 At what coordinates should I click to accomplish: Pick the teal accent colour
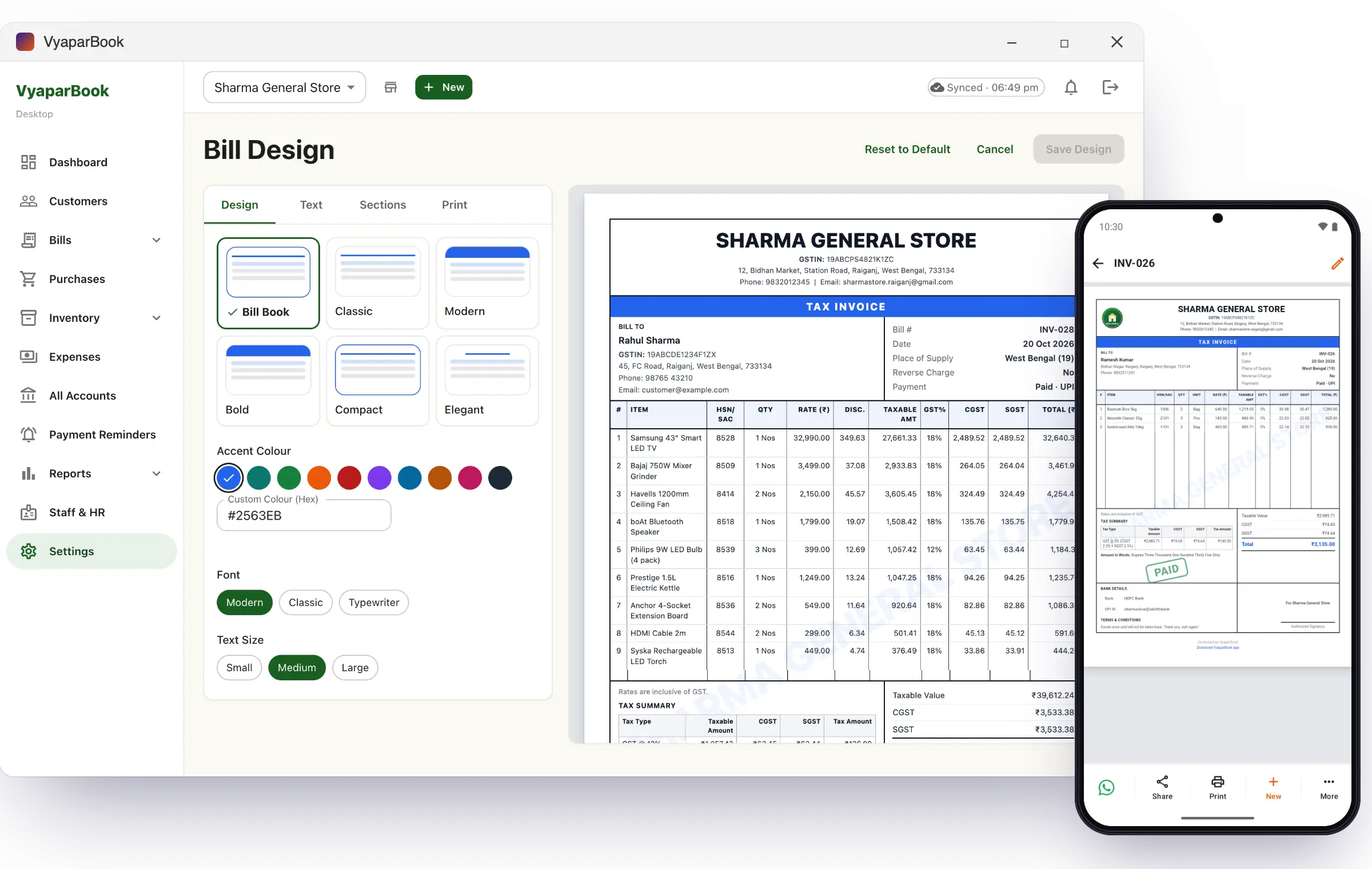259,478
